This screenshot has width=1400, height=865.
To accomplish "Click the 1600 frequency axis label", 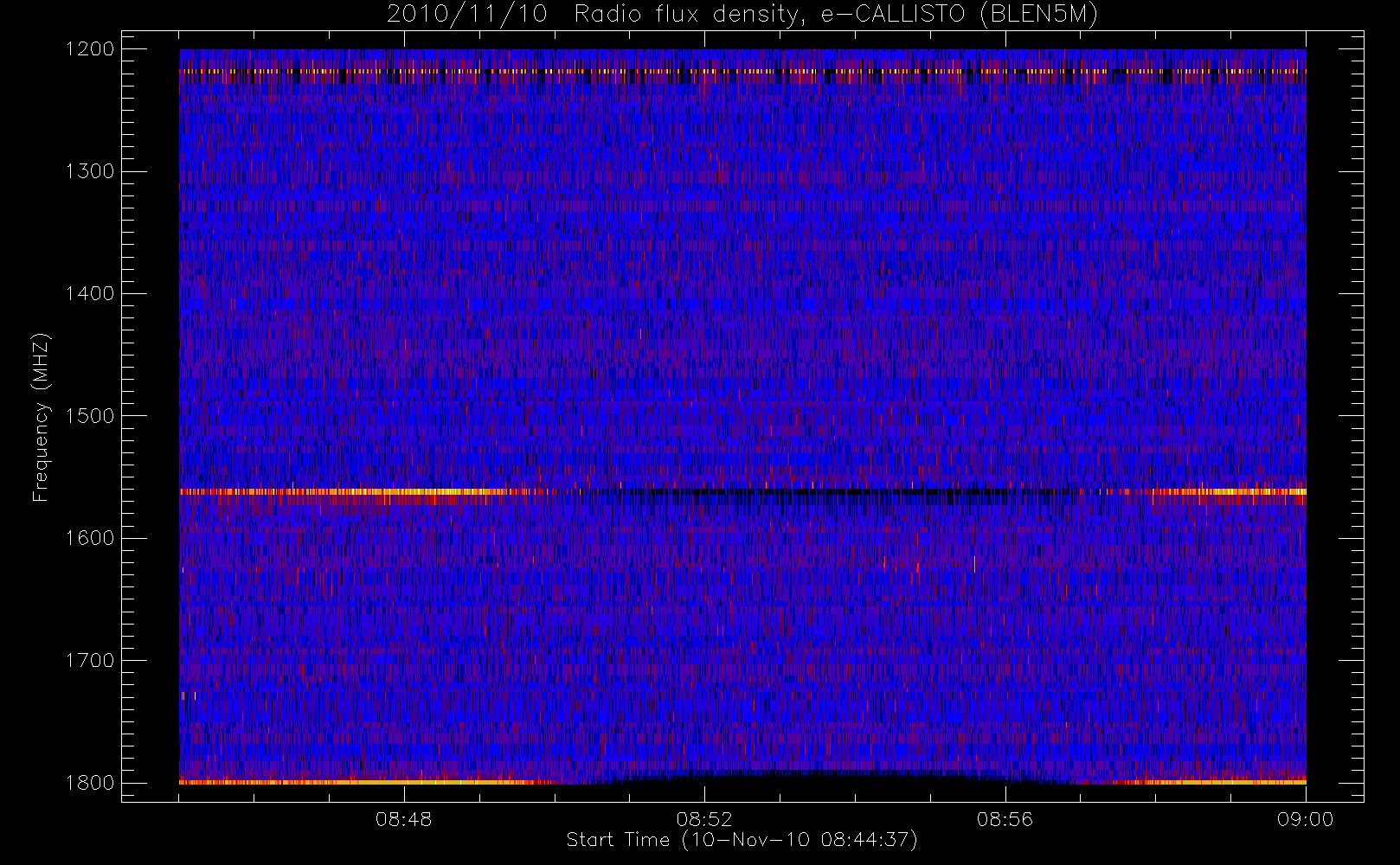I will [90, 538].
